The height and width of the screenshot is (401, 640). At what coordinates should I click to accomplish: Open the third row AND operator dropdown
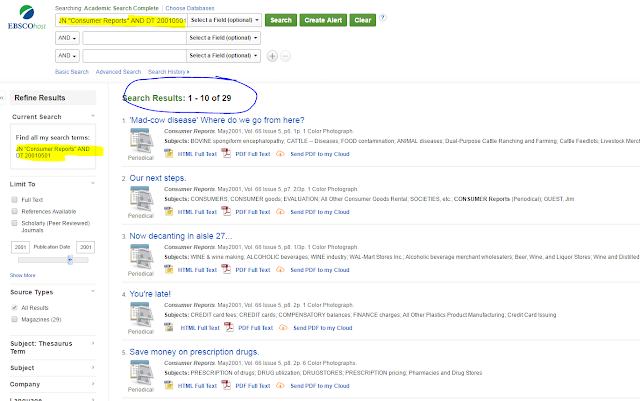tap(67, 56)
